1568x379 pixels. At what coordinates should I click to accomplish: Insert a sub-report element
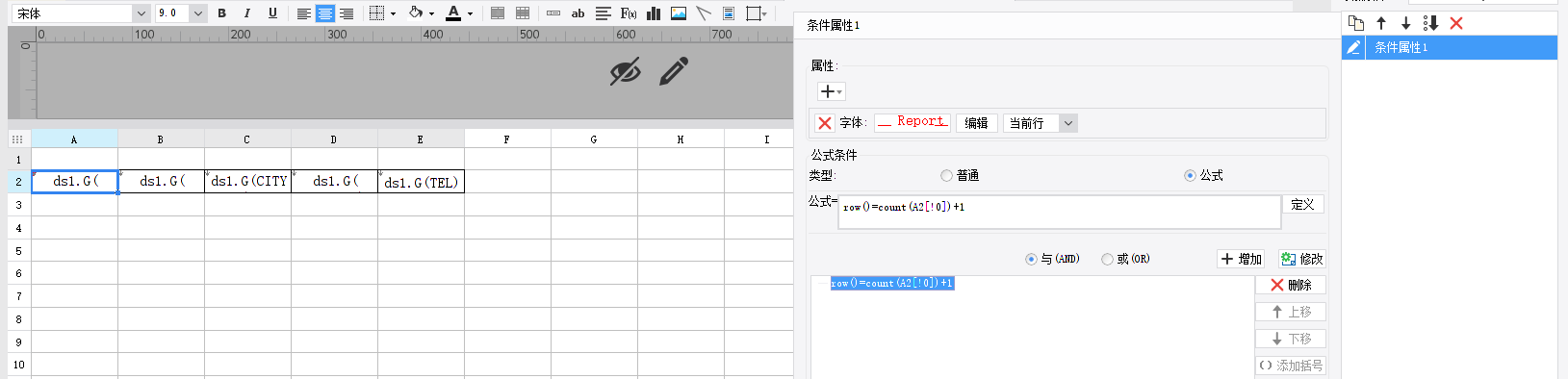pyautogui.click(x=729, y=13)
